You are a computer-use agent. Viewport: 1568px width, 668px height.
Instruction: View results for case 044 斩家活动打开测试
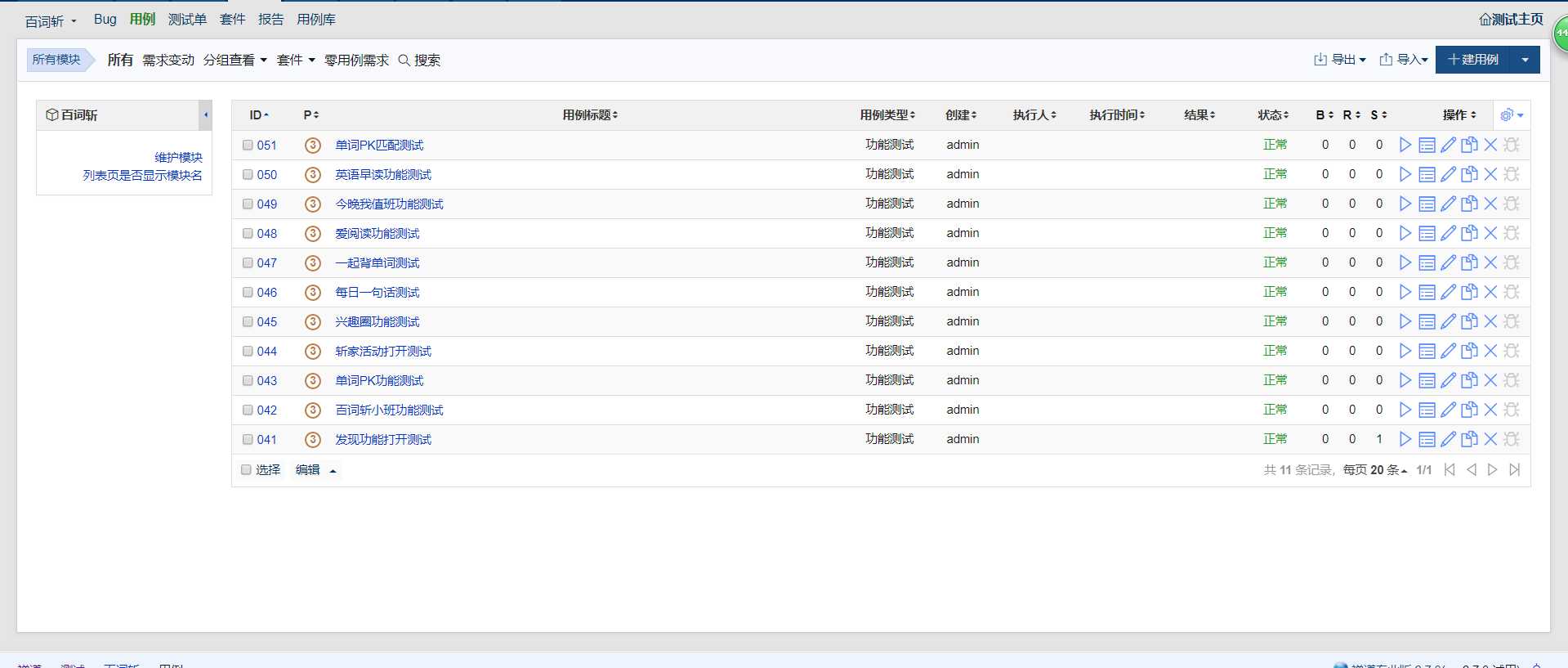tap(1427, 351)
